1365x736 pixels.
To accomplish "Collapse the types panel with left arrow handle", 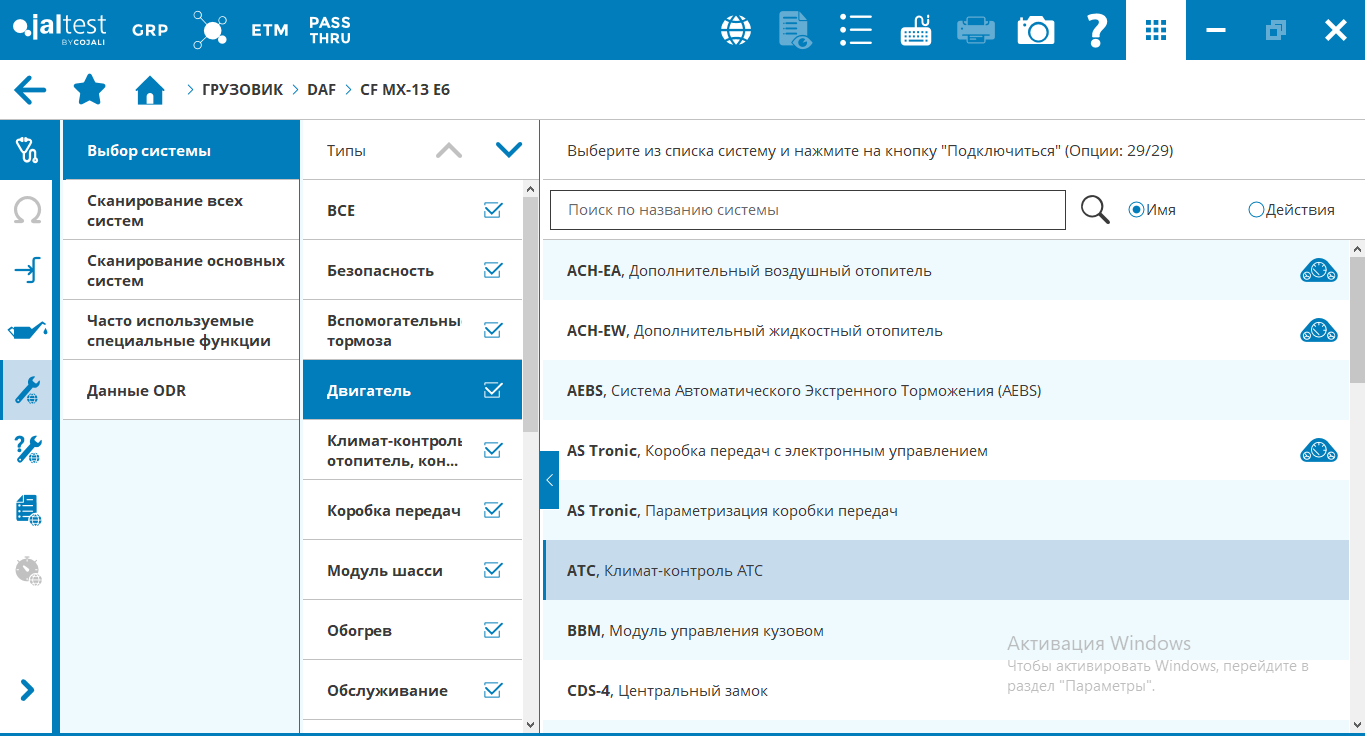I will 549,480.
